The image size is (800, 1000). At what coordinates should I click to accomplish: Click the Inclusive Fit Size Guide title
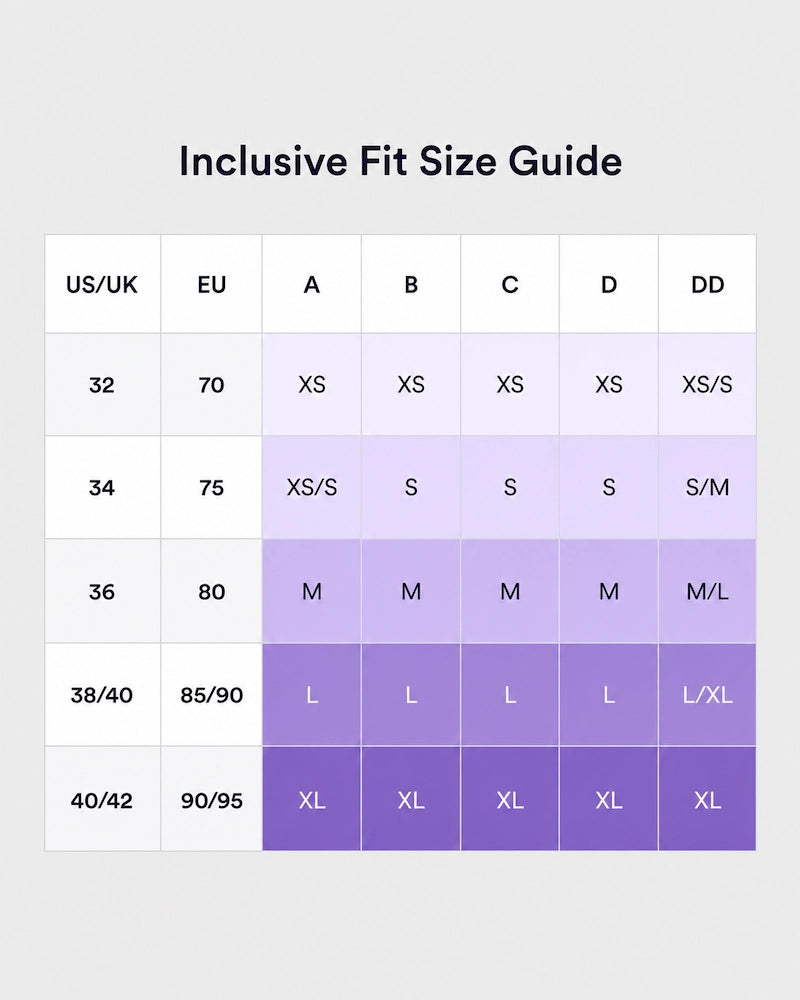click(400, 161)
